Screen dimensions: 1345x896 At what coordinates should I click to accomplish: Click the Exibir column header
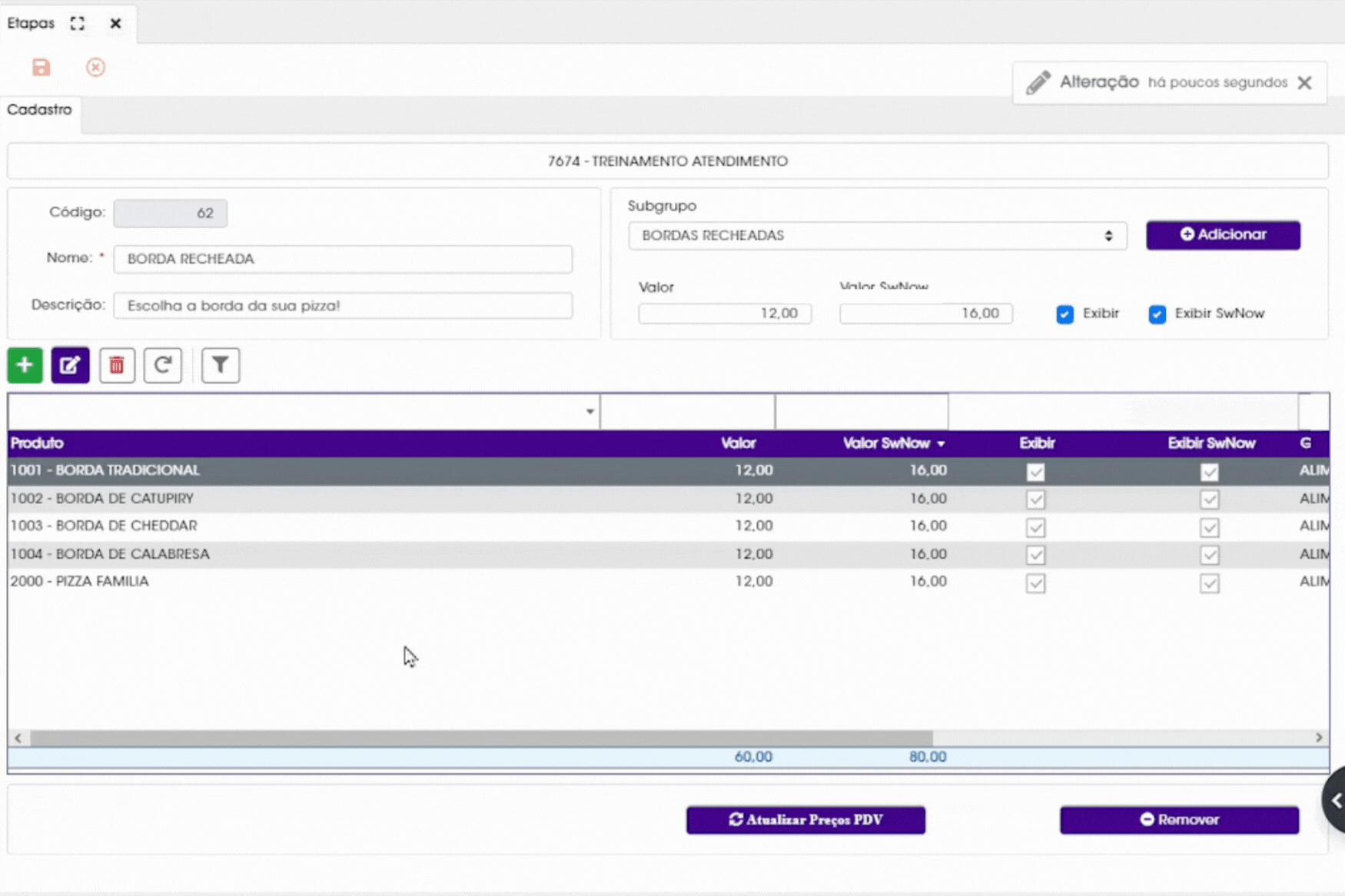tap(1037, 443)
